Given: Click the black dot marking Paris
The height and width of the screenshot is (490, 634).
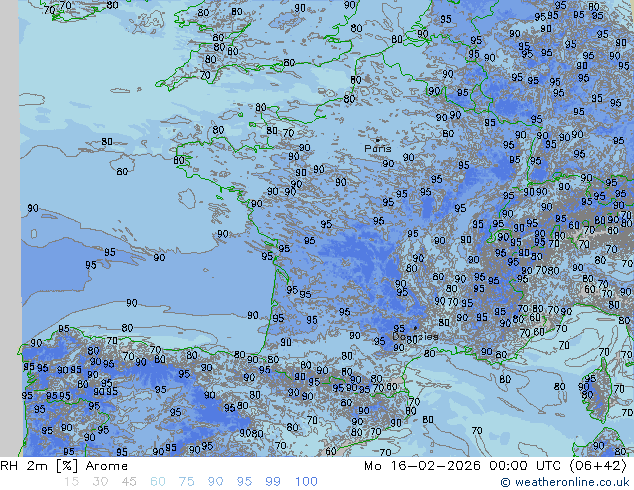Looking at the screenshot, I should (x=378, y=140).
